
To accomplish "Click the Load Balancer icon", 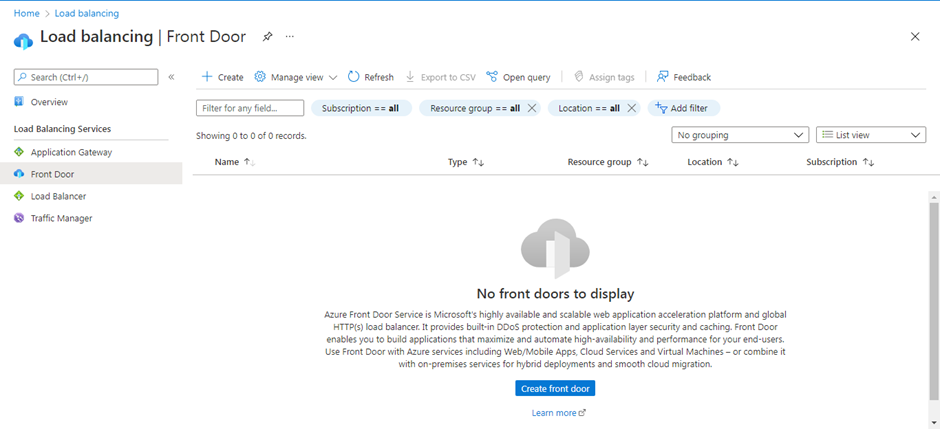I will pos(19,196).
